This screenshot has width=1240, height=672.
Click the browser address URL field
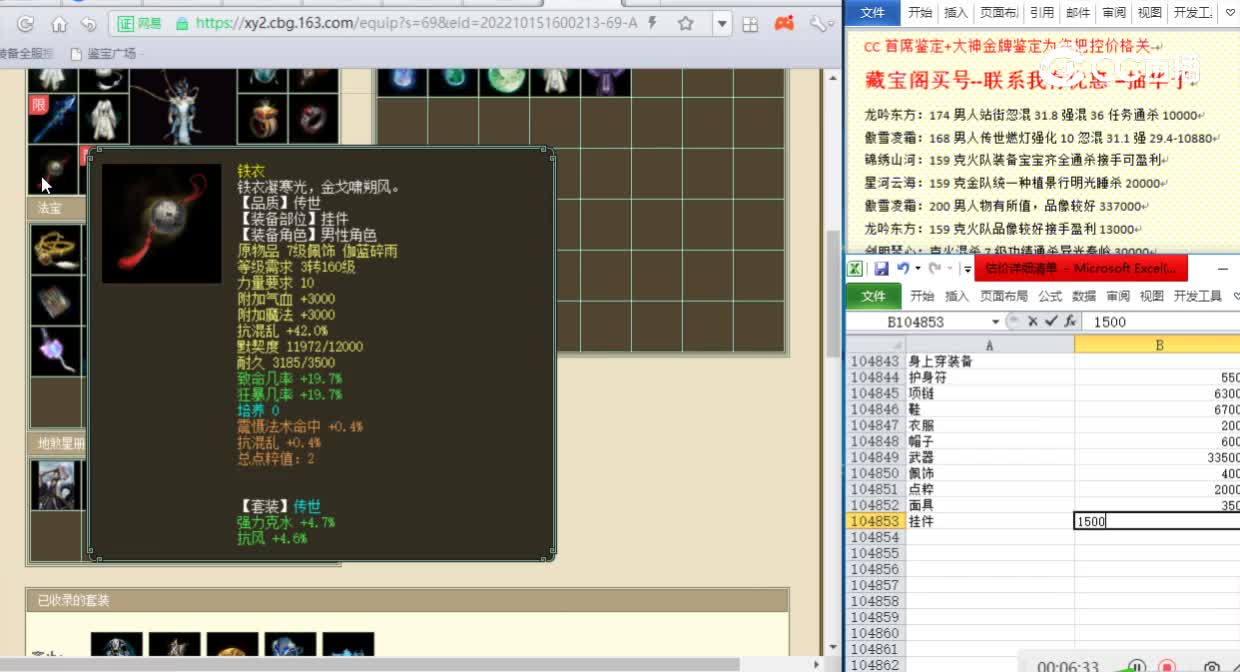point(416,23)
